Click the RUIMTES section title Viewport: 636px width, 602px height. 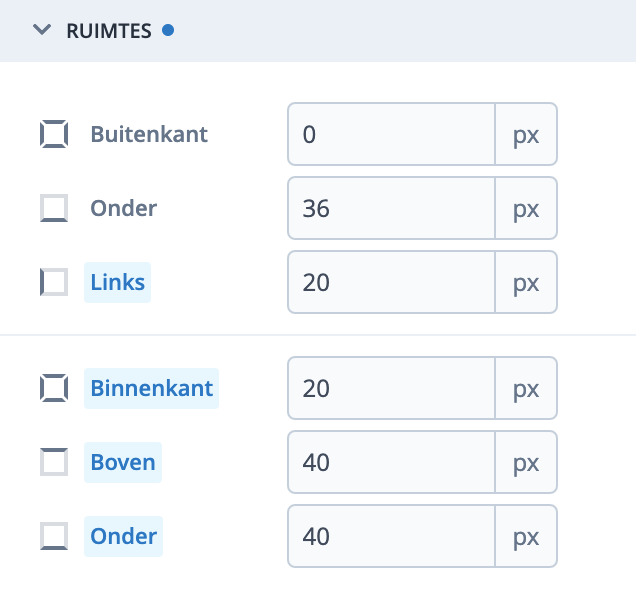pos(108,30)
